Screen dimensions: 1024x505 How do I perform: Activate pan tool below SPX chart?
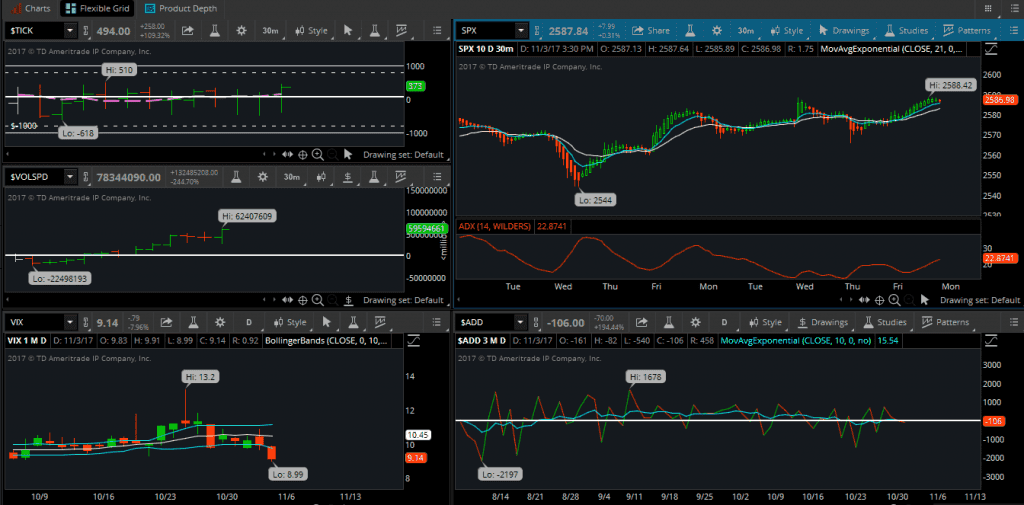[x=865, y=300]
